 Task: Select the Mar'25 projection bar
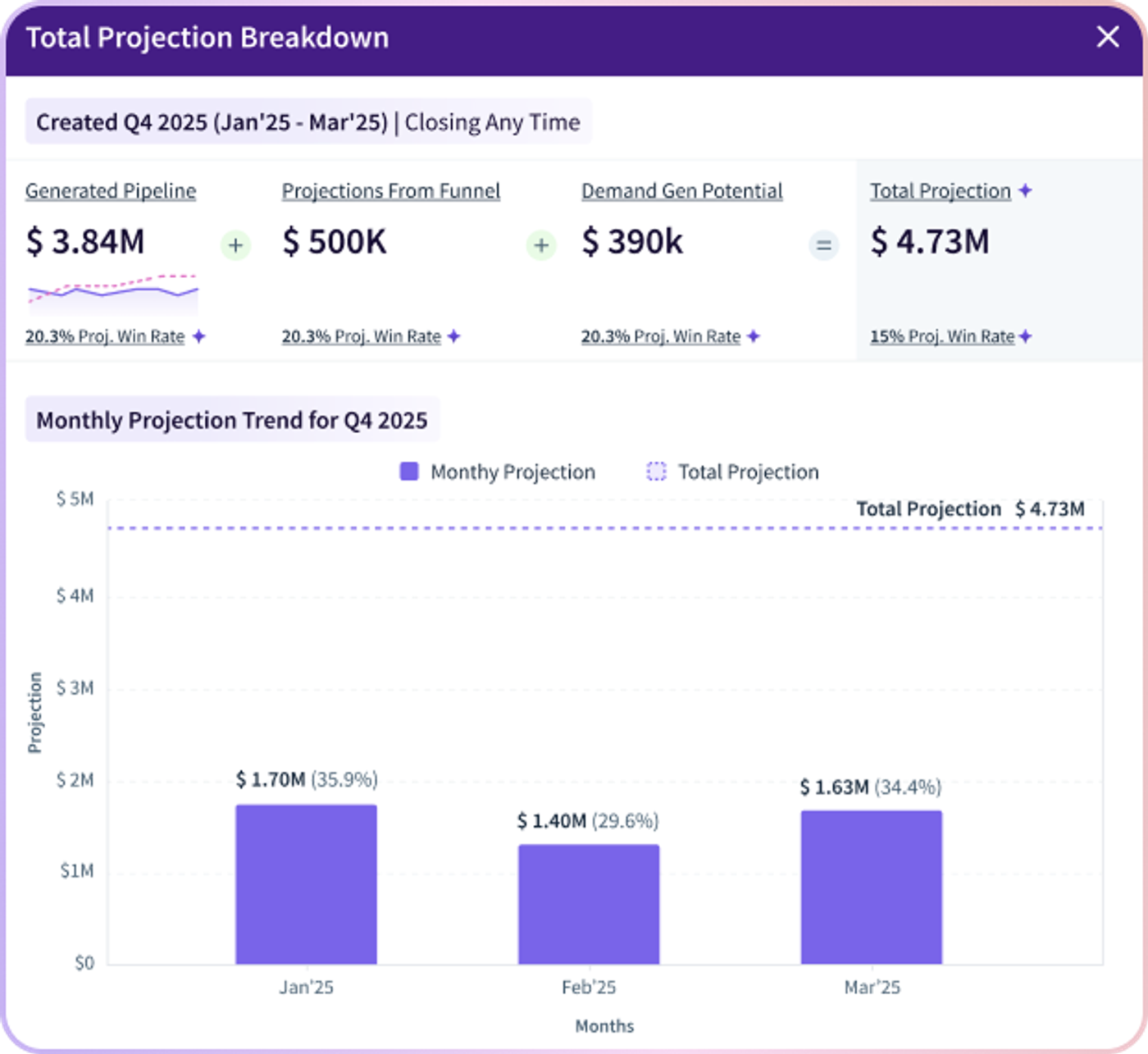872,887
